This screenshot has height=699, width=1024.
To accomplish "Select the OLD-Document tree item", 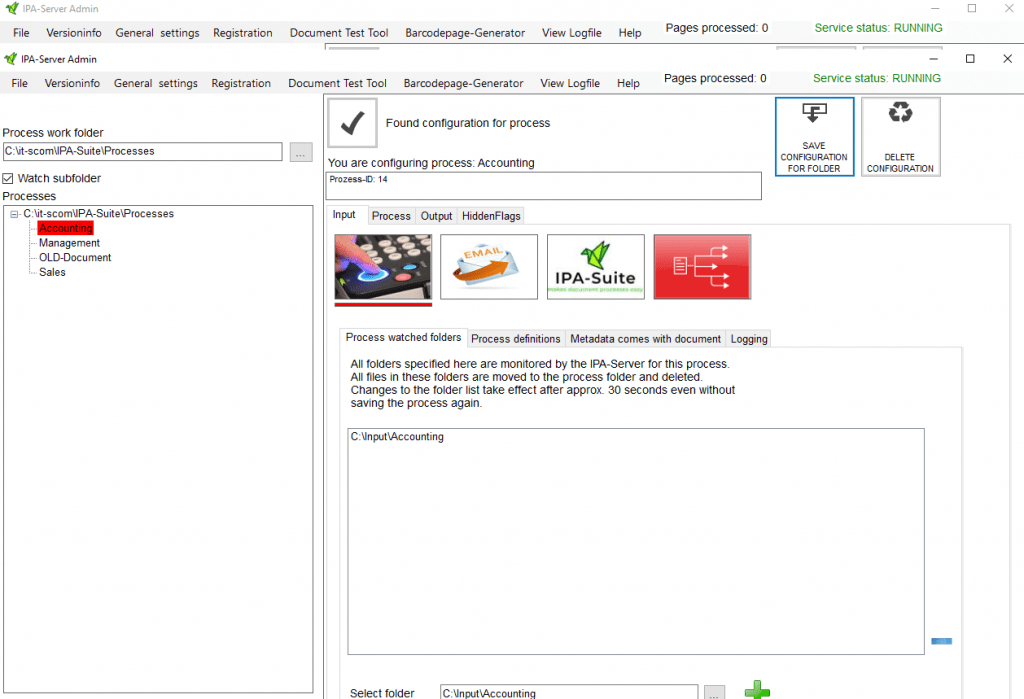I will [x=75, y=258].
